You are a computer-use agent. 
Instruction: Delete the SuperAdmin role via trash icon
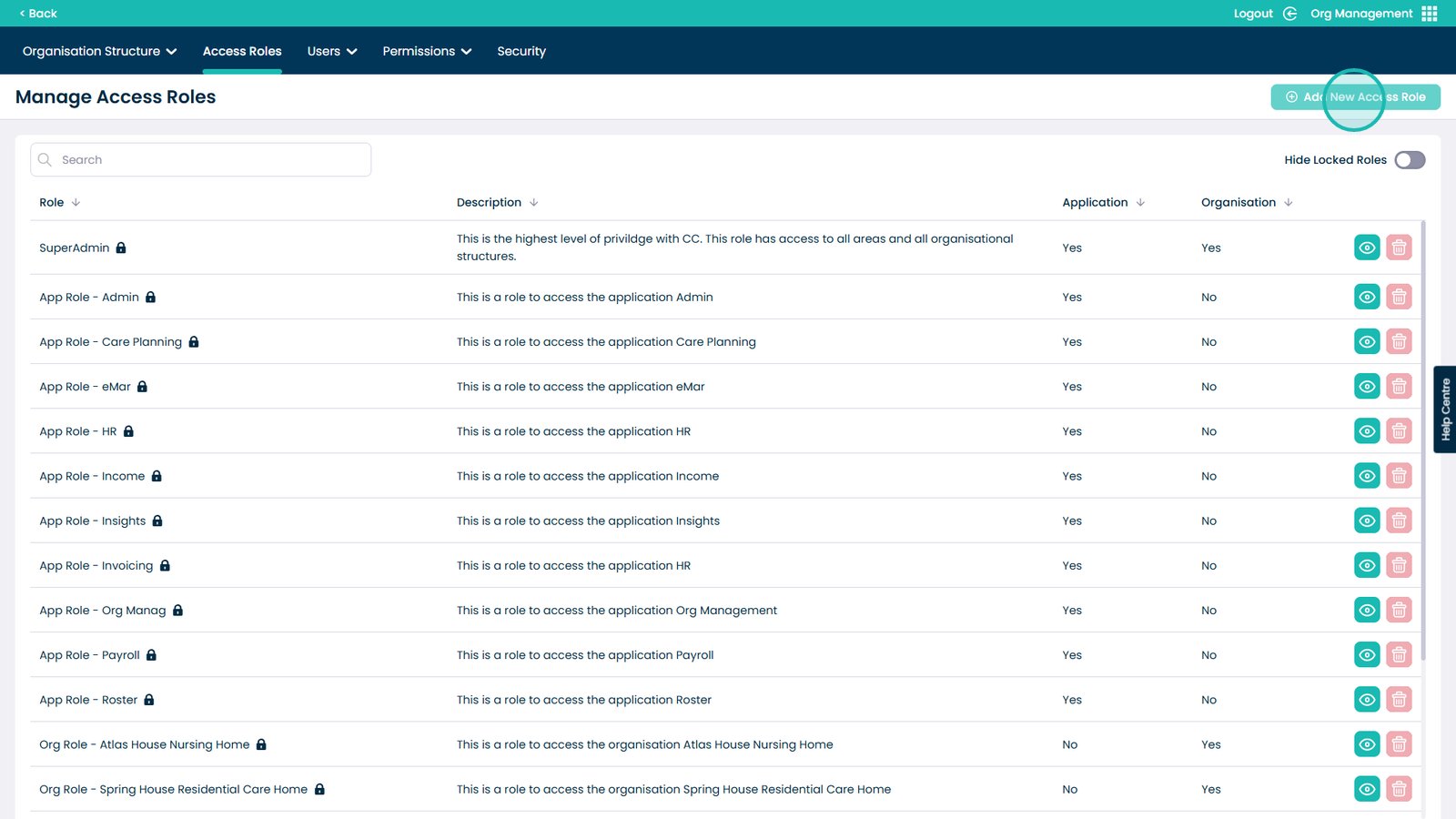(x=1399, y=248)
